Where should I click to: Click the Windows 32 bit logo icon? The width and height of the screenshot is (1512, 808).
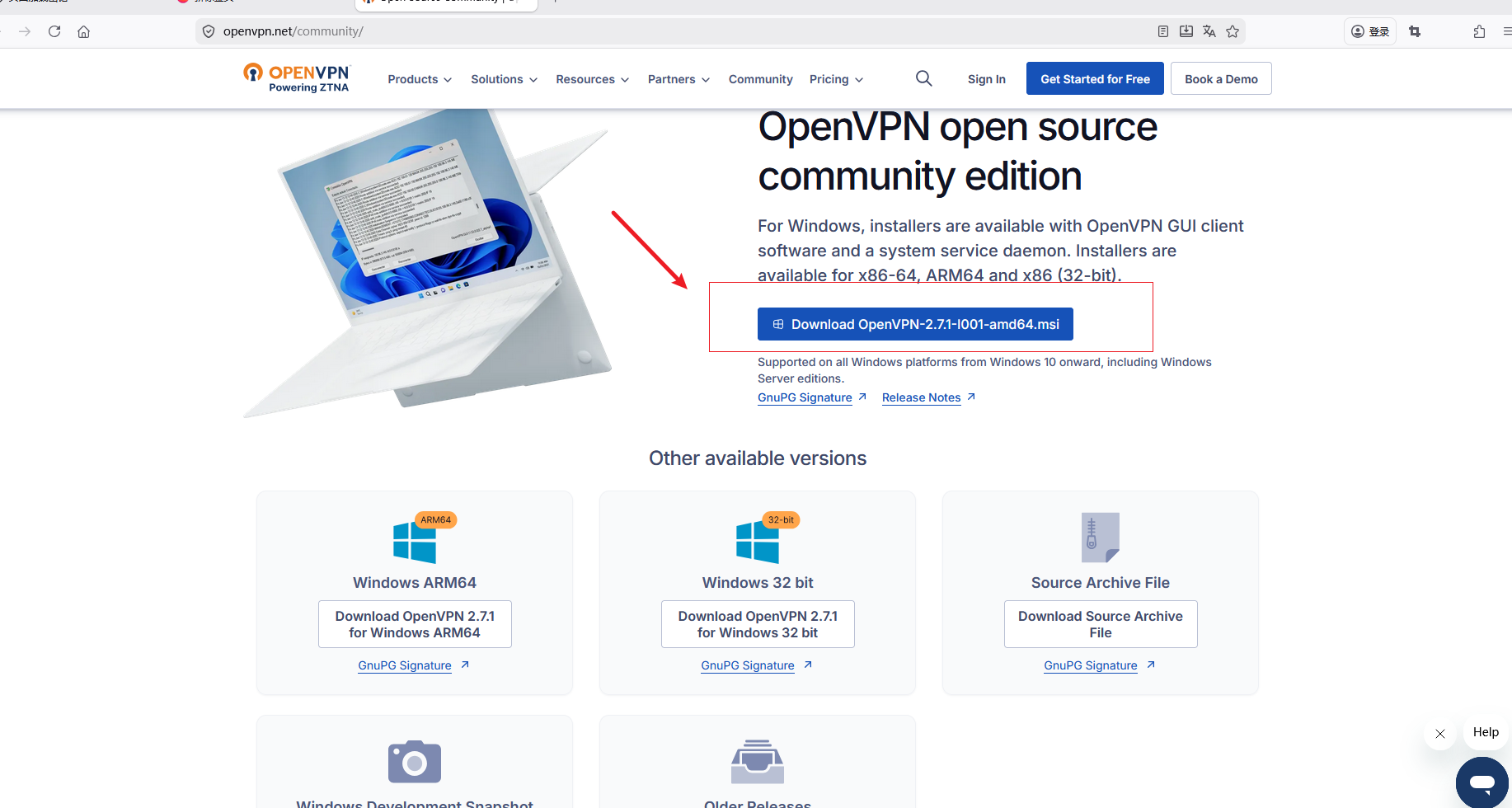[758, 543]
